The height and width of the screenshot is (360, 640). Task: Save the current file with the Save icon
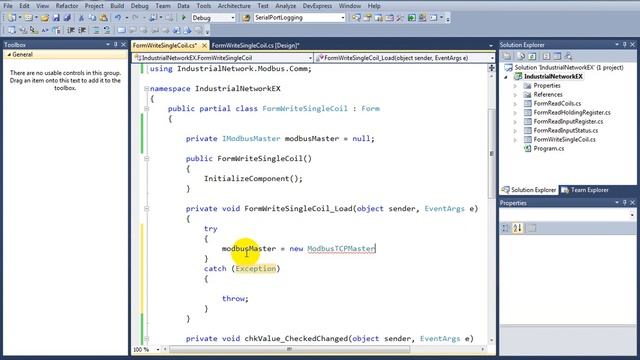coord(56,18)
